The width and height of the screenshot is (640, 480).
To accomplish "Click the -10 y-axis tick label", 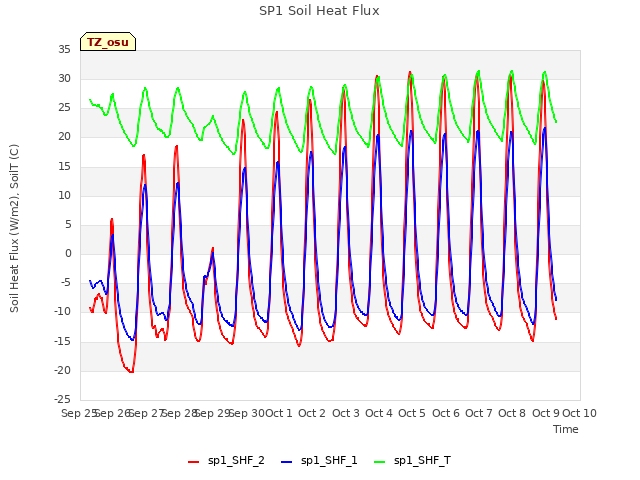I will coord(63,311).
